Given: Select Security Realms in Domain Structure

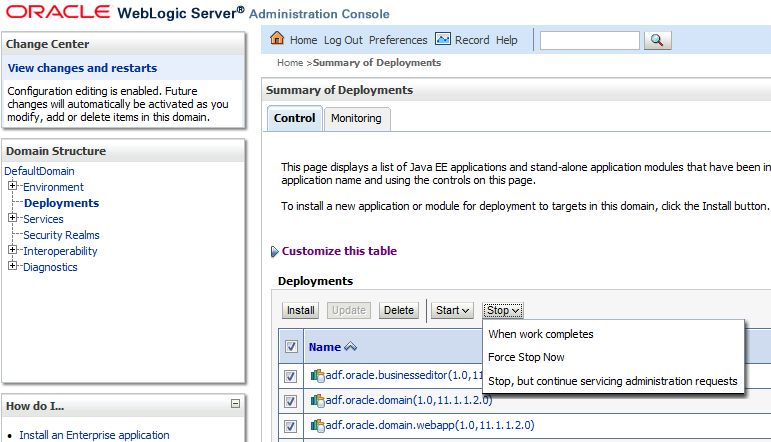Looking at the screenshot, I should pyautogui.click(x=61, y=235).
